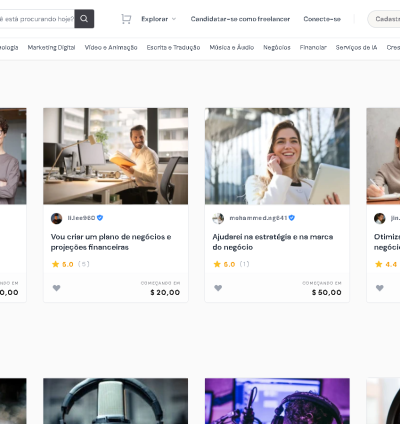This screenshot has width=400, height=424.
Task: Click seller avatar of lilJee980
Action: 56,218
